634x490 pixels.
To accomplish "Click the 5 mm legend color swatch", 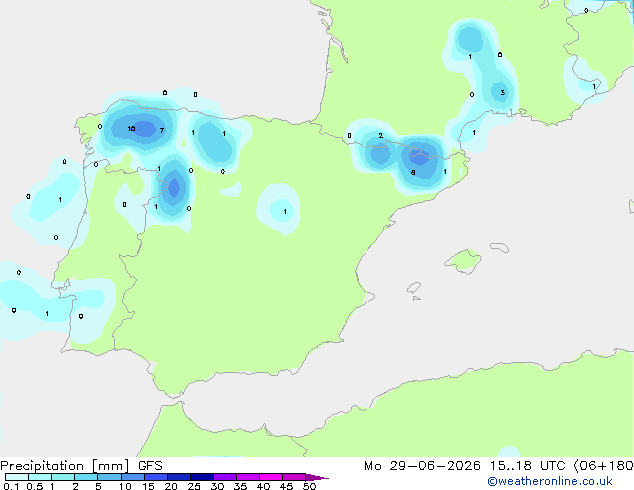I will 109,477.
